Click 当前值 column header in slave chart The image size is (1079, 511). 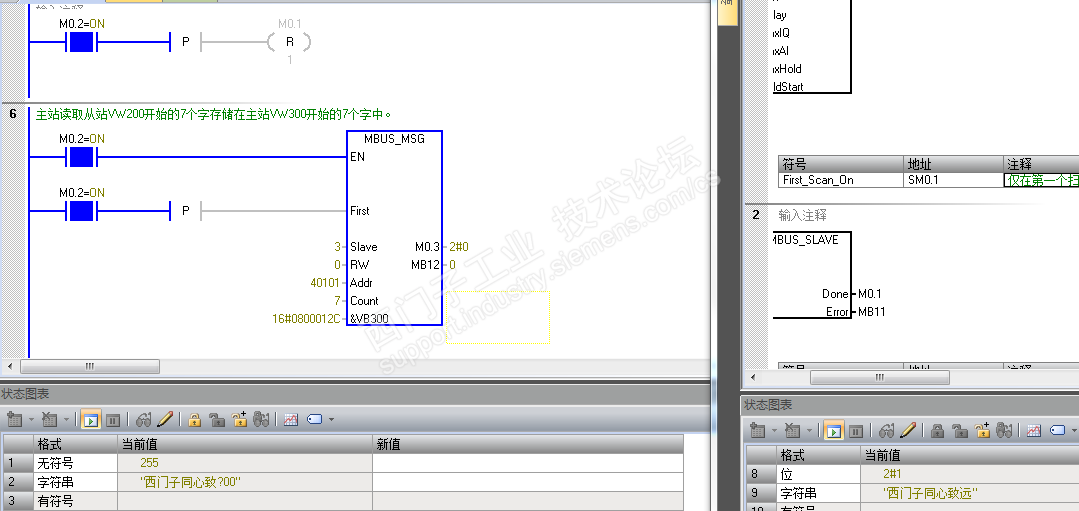pos(970,455)
